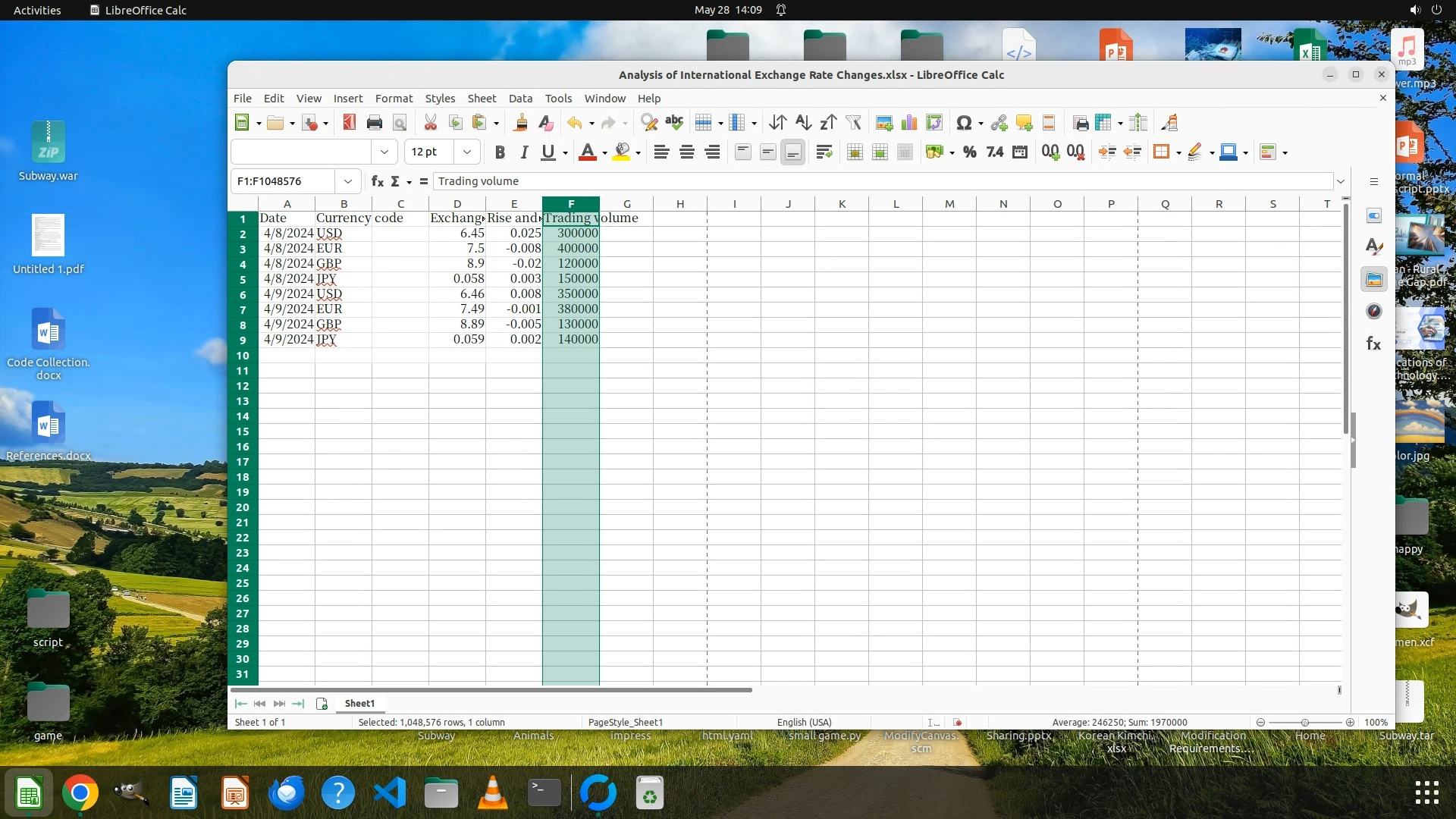This screenshot has width=1456, height=819.
Task: Click the Insert Chart icon
Action: (x=908, y=123)
